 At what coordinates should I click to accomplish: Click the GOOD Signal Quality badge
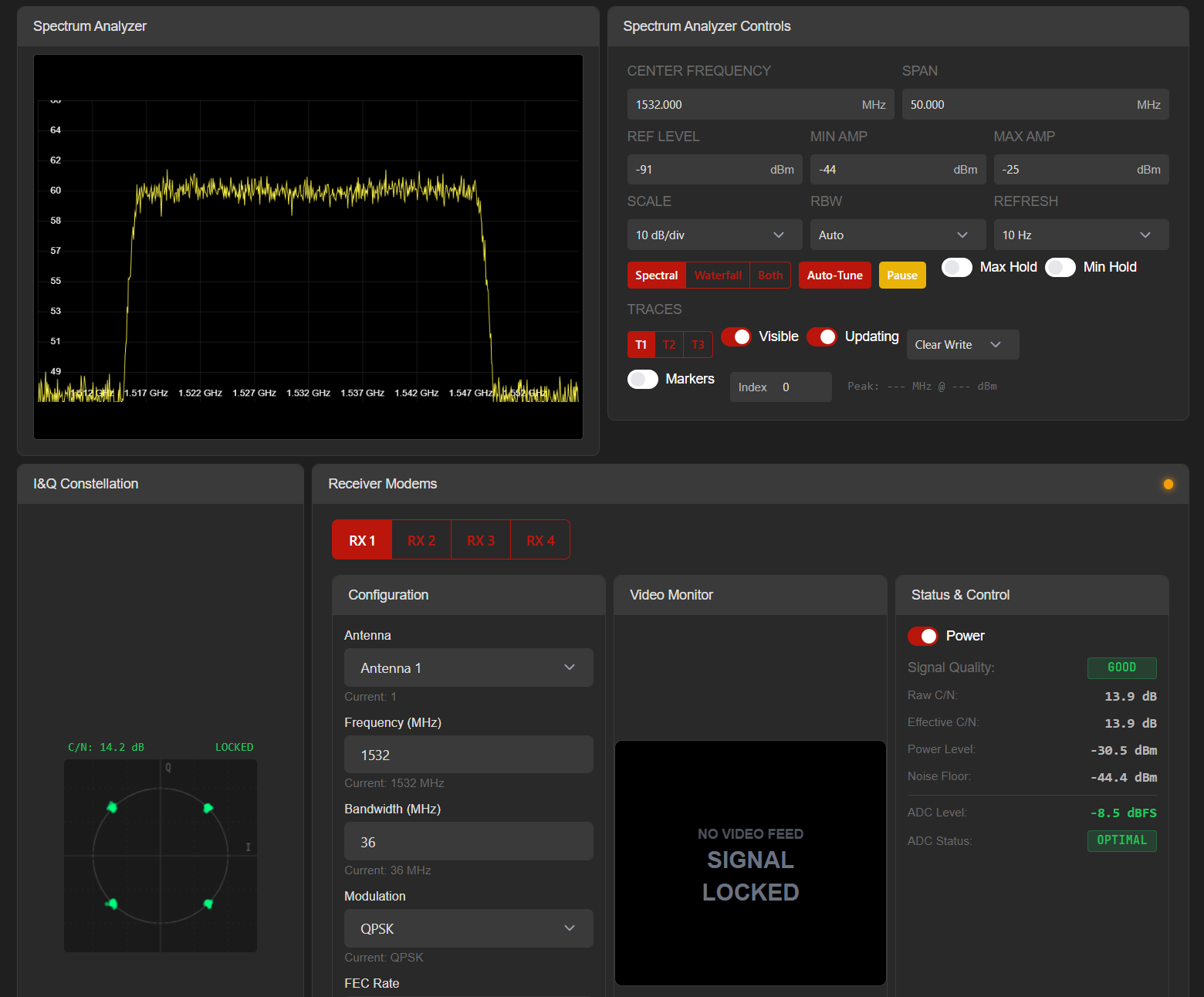pos(1121,667)
